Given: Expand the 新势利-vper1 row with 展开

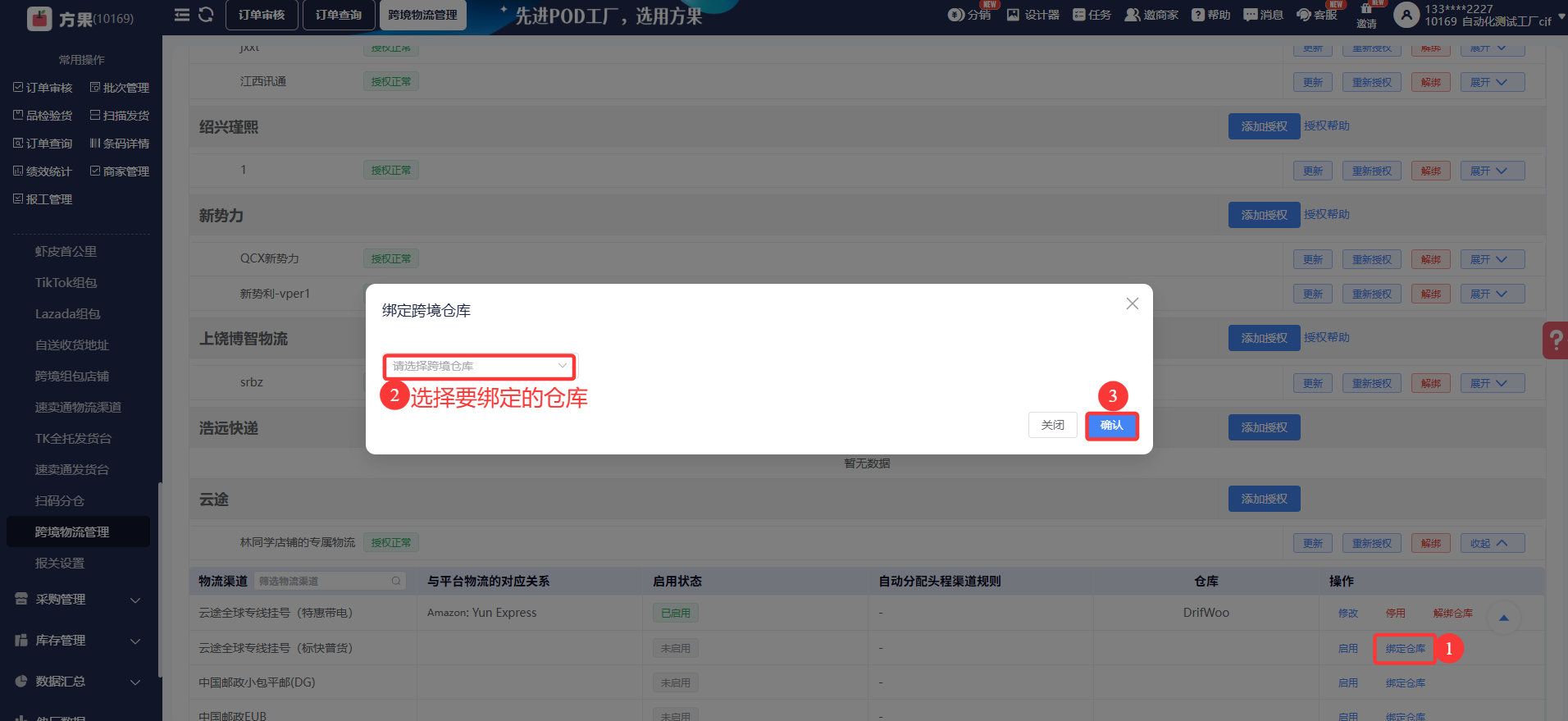Looking at the screenshot, I should pyautogui.click(x=1493, y=294).
